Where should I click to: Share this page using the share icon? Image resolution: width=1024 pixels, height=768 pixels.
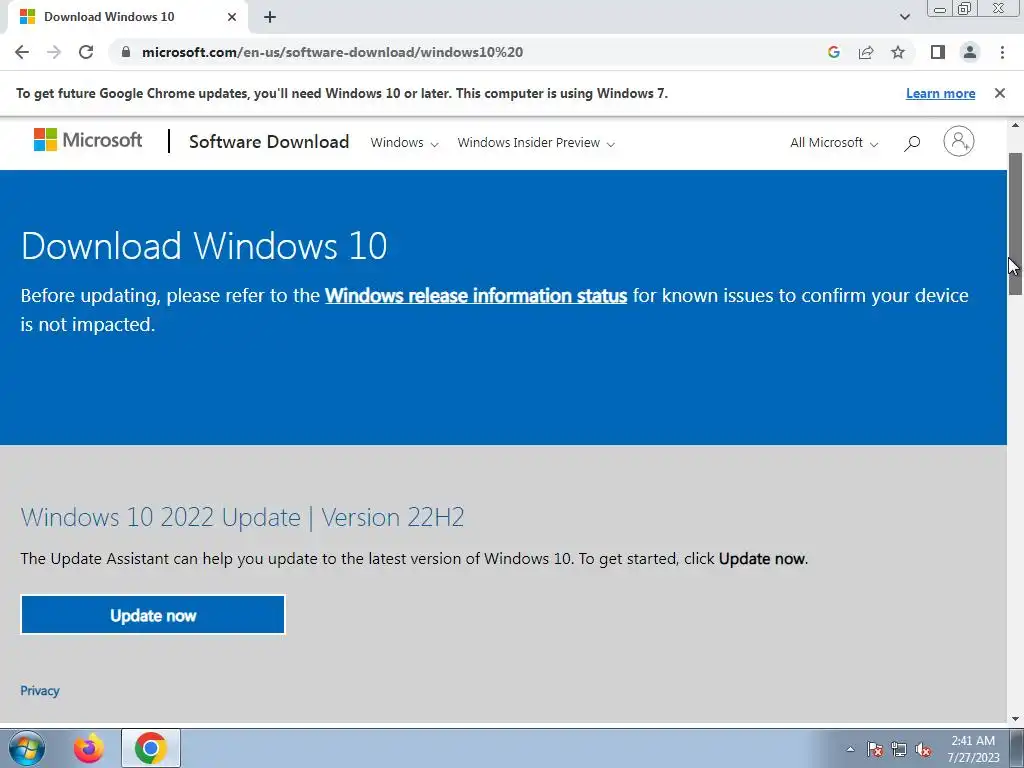[x=866, y=52]
